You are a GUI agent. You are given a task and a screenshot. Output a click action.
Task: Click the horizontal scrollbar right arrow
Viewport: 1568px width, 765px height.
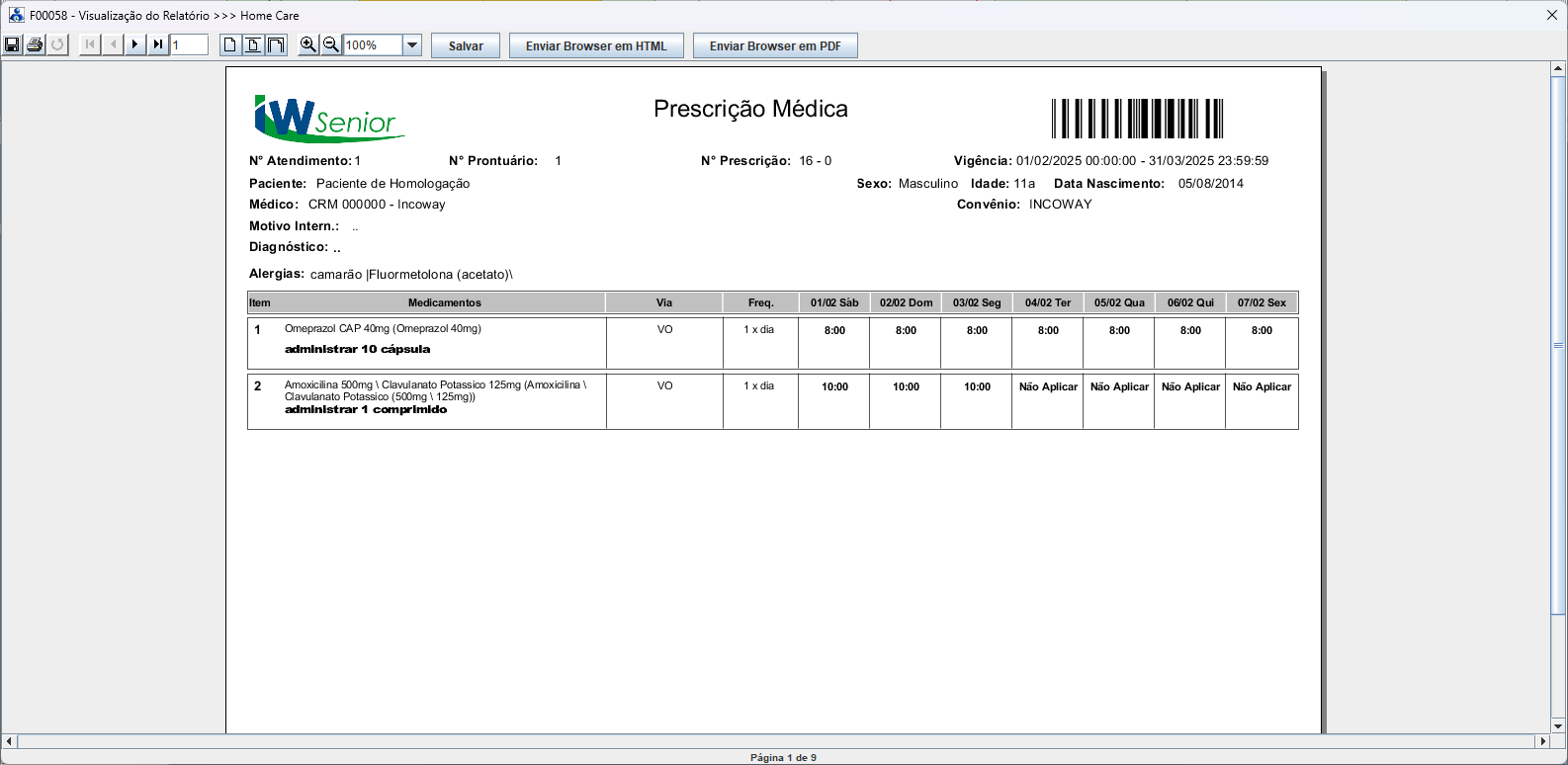pos(1542,741)
